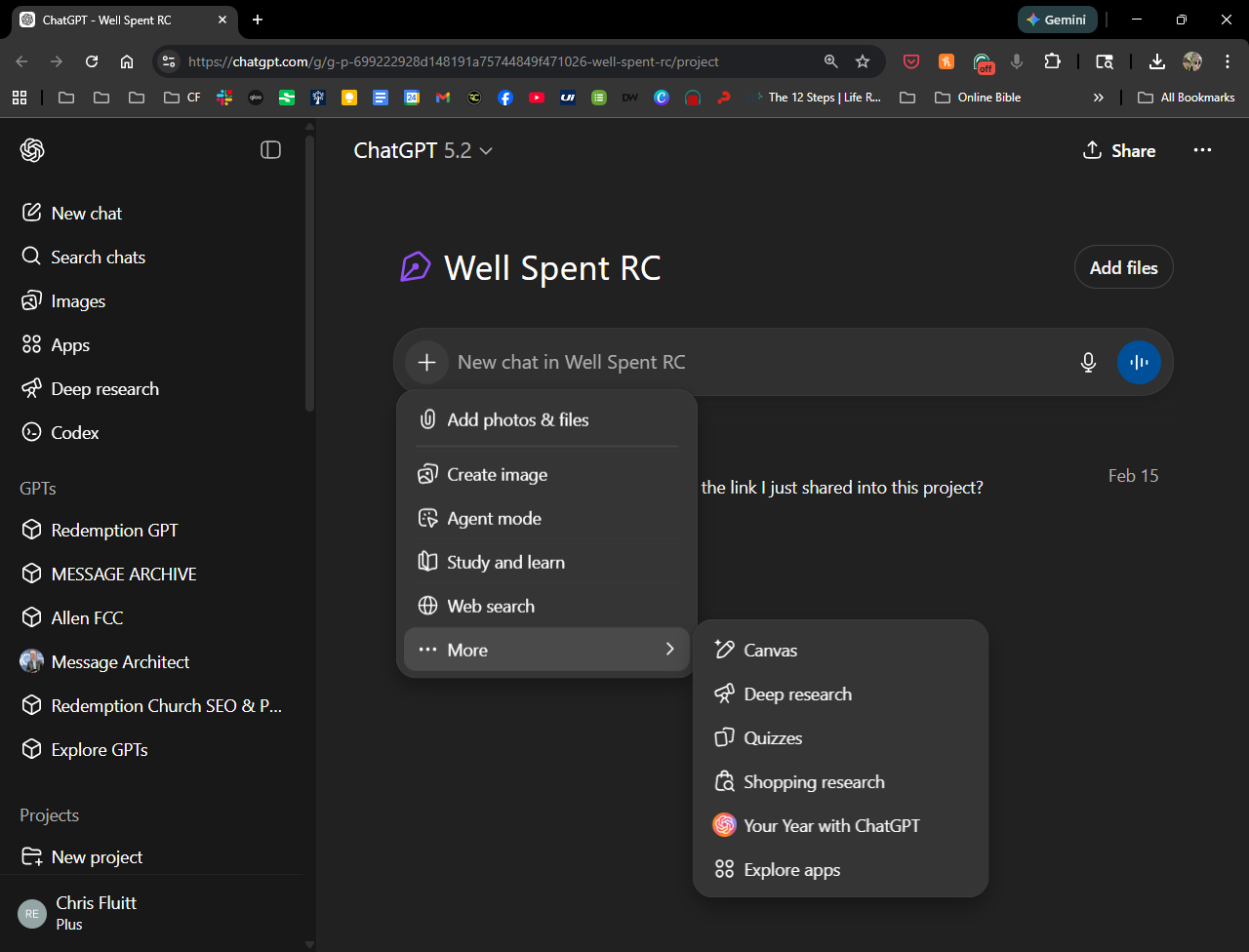
Task: Select Web search option
Action: pyautogui.click(x=491, y=607)
